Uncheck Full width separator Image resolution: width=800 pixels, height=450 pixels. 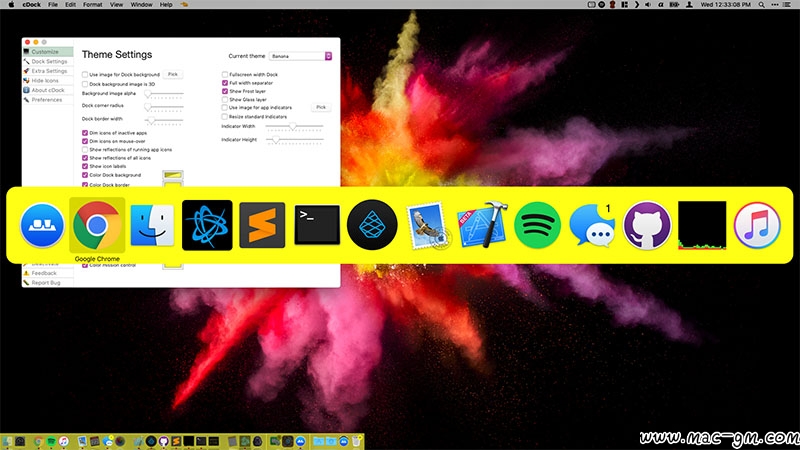[224, 83]
